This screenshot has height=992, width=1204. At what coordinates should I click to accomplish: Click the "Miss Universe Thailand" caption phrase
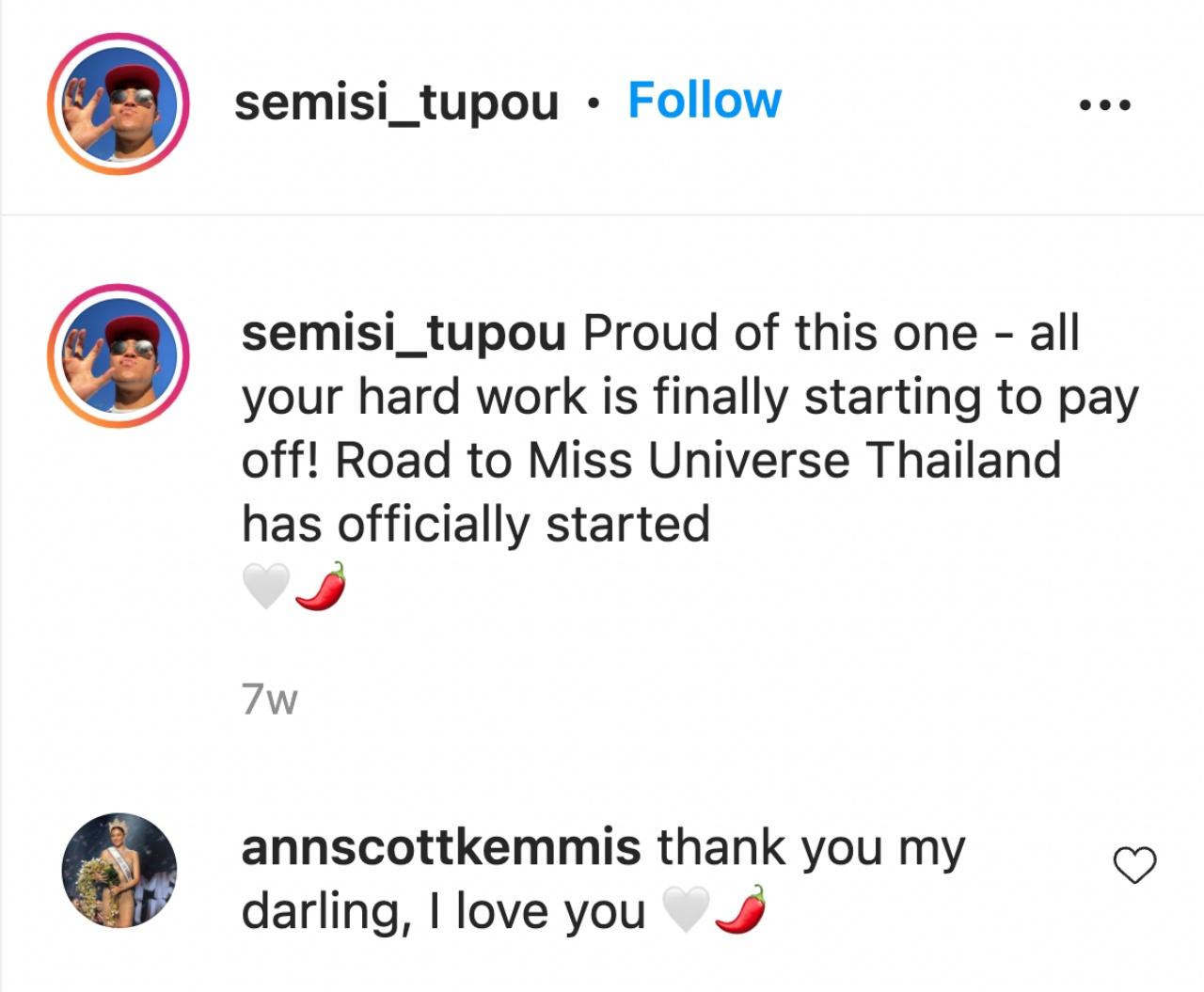point(794,461)
